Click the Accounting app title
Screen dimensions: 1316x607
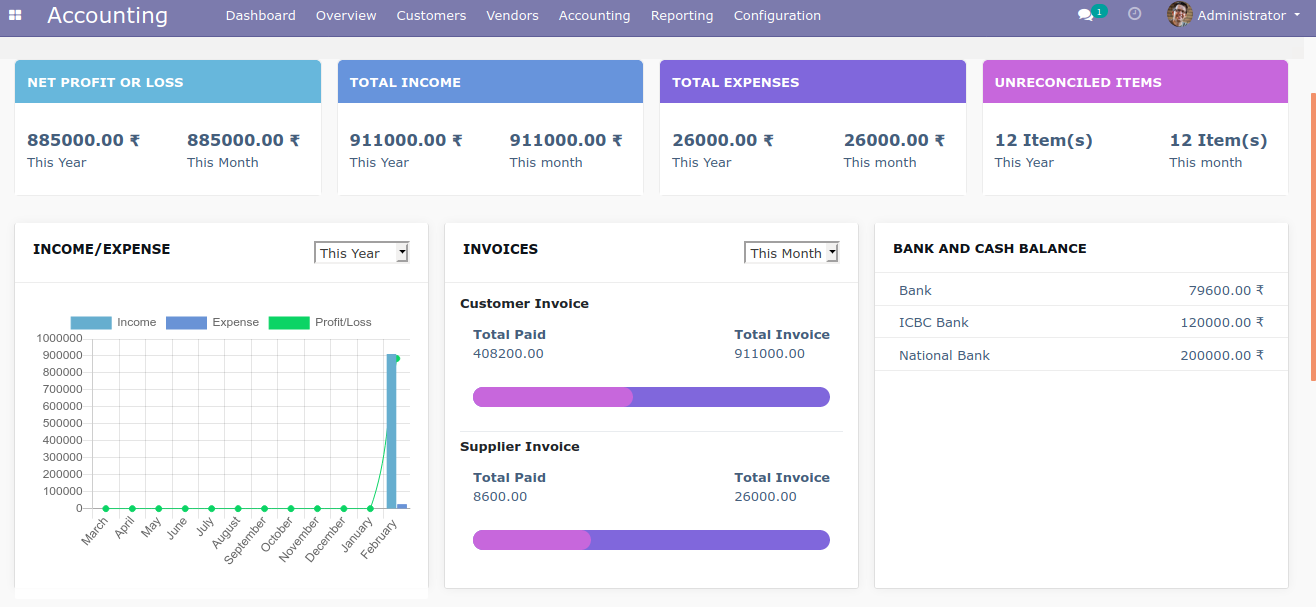click(107, 15)
